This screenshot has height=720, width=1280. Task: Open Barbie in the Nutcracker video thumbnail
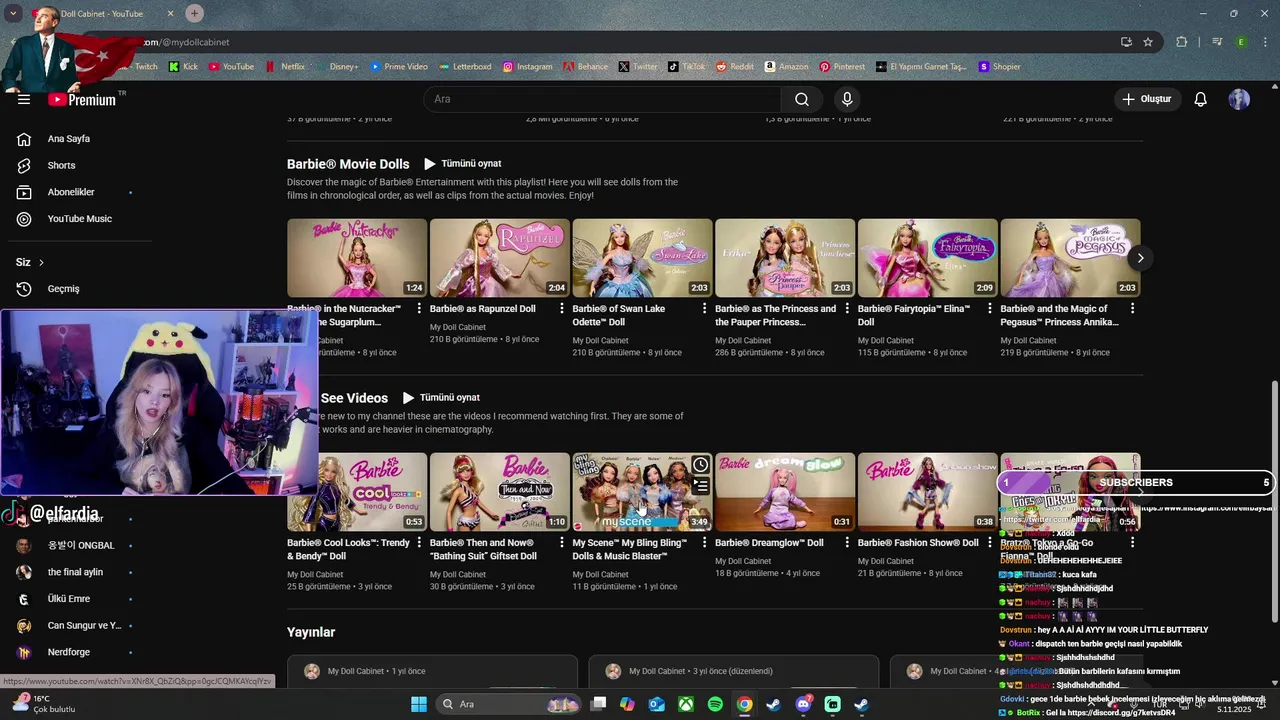[357, 258]
